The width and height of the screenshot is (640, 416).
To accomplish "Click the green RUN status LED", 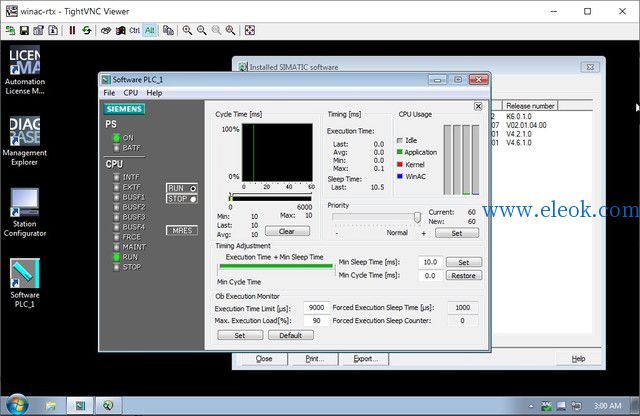I will [116, 257].
